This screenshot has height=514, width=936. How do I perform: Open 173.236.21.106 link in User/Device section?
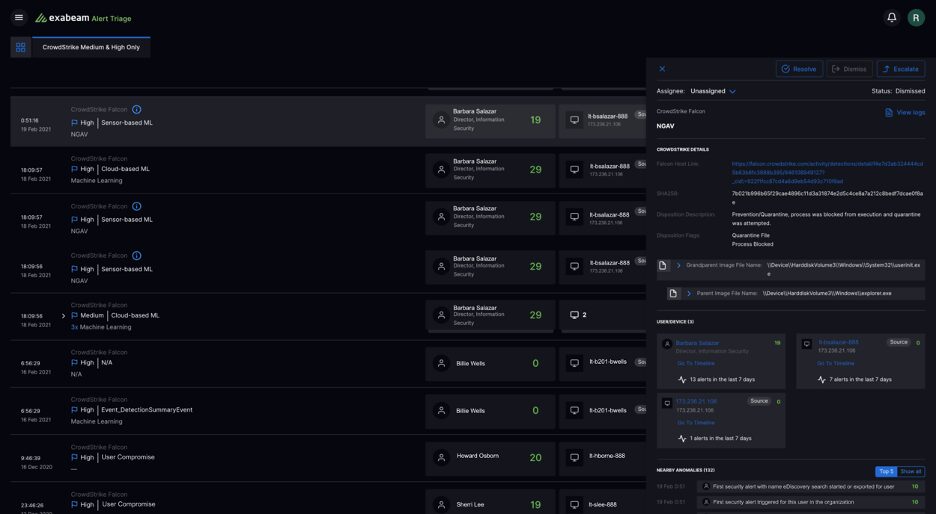697,401
